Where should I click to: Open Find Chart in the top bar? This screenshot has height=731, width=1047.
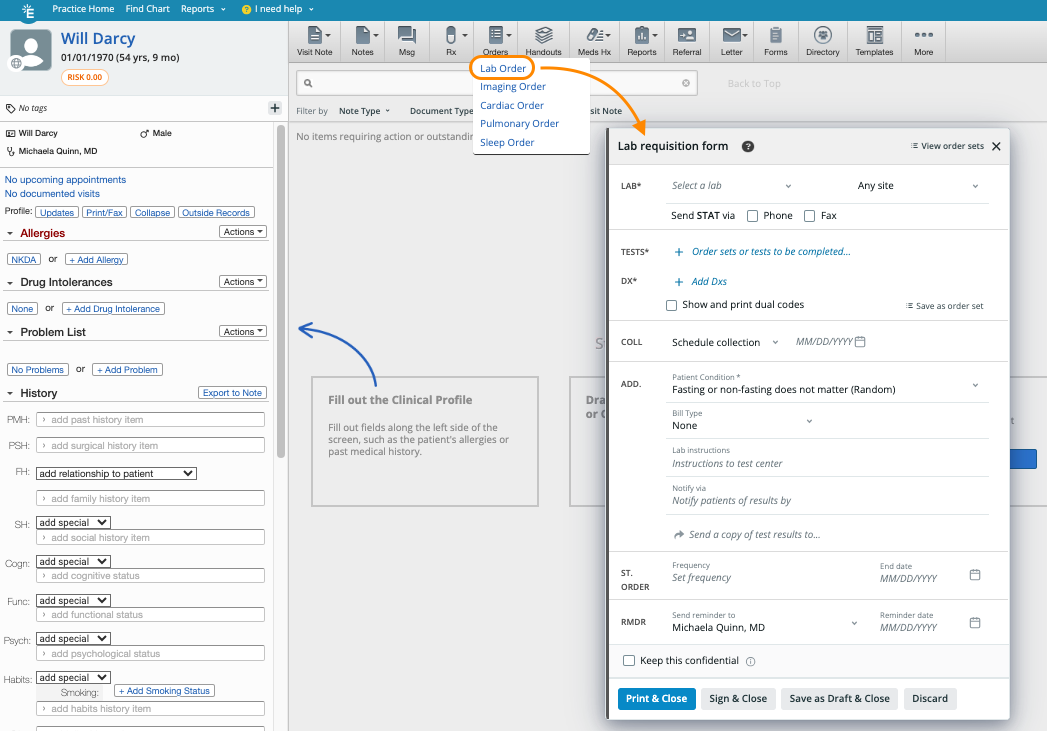point(148,9)
